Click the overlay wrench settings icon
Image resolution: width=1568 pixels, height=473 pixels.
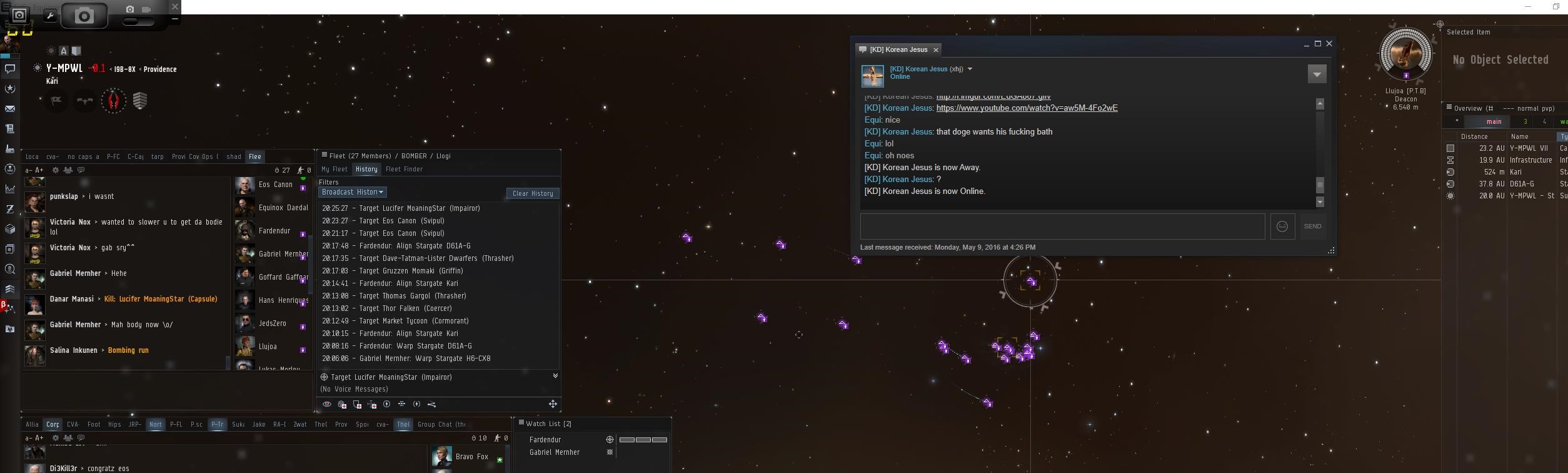tap(51, 16)
